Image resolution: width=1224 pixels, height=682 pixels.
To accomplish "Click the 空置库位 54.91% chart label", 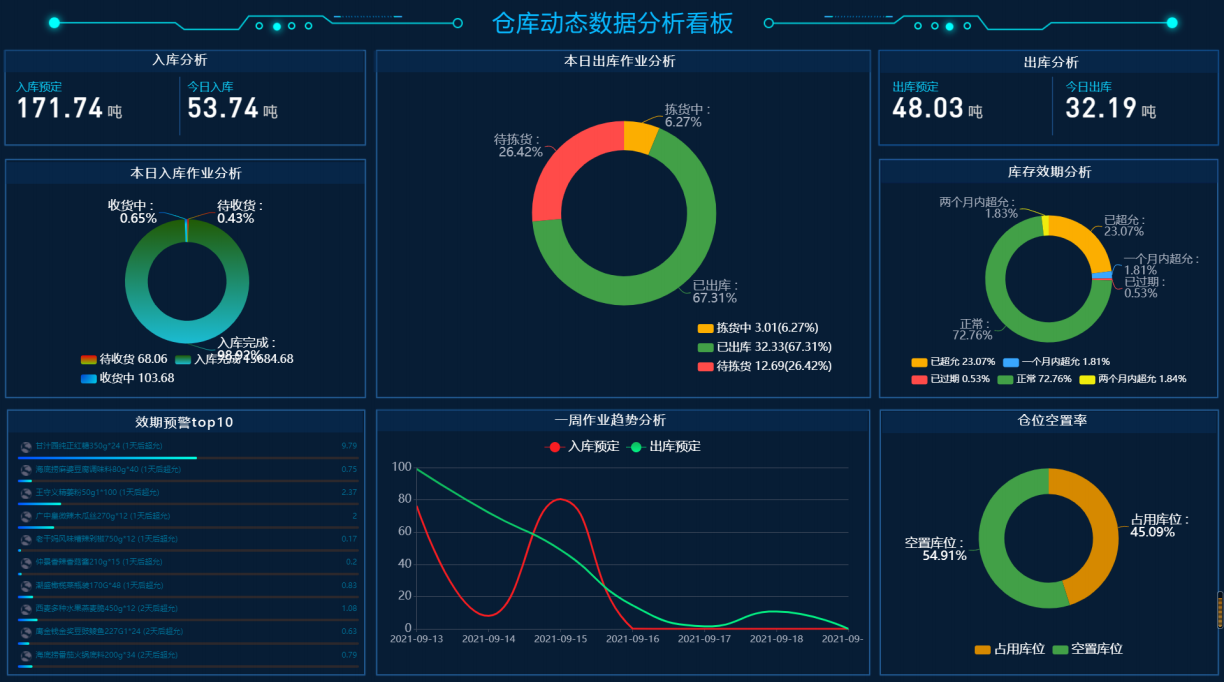I will (936, 549).
